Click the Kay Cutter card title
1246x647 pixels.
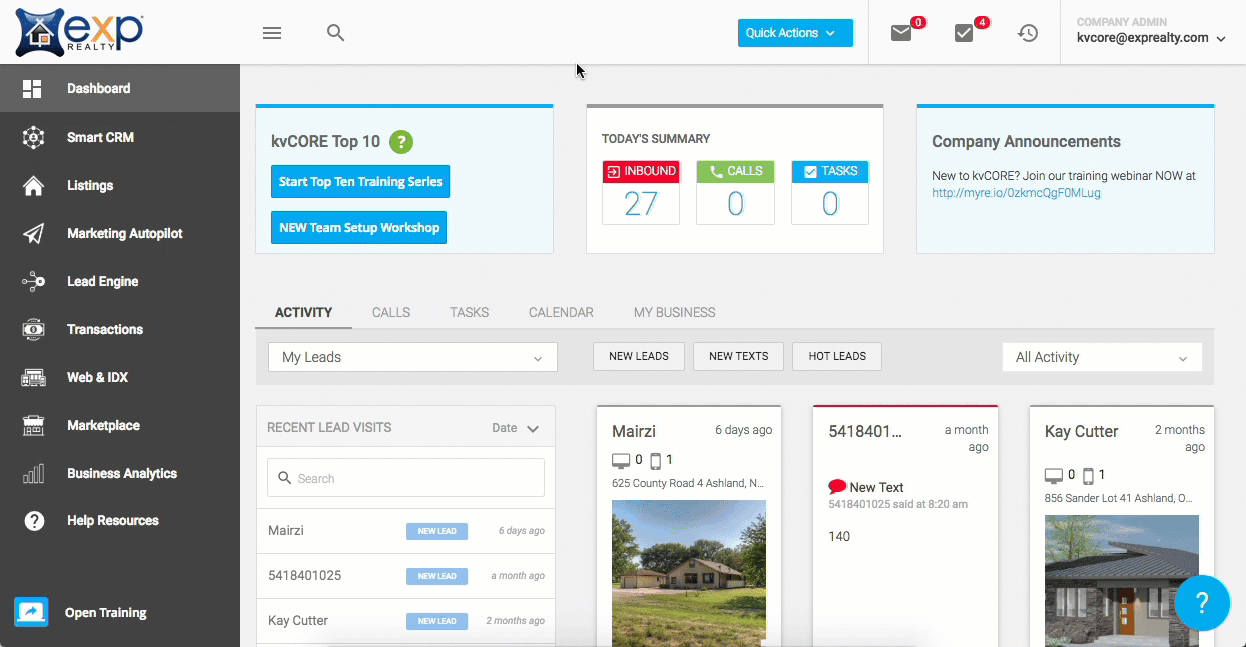[1081, 432]
